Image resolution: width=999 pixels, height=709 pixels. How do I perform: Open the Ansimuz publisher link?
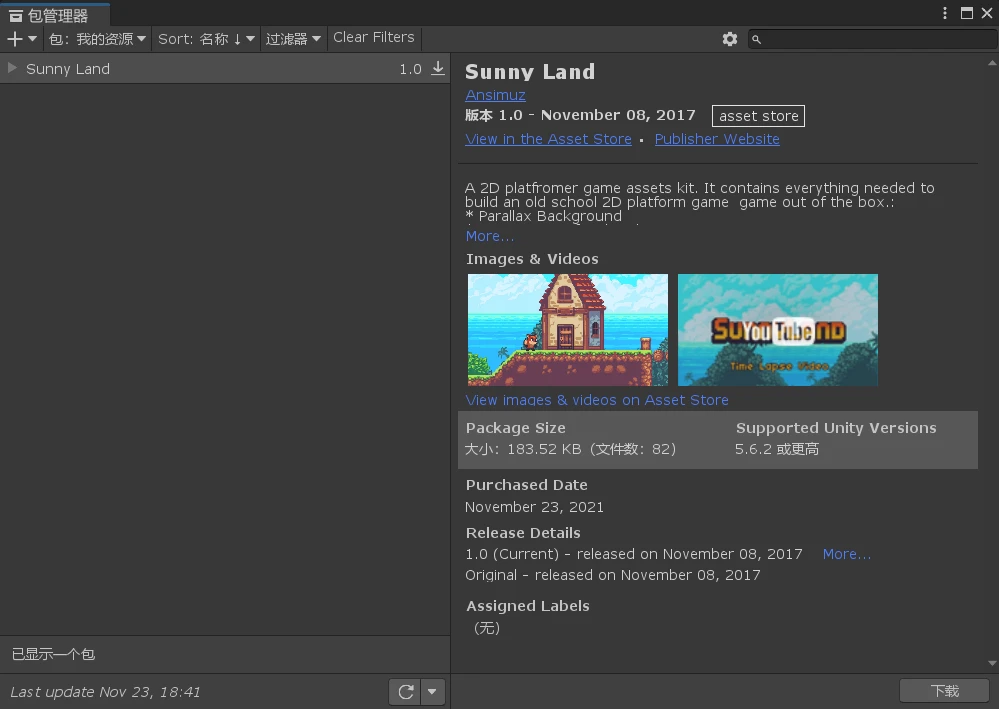[x=495, y=95]
